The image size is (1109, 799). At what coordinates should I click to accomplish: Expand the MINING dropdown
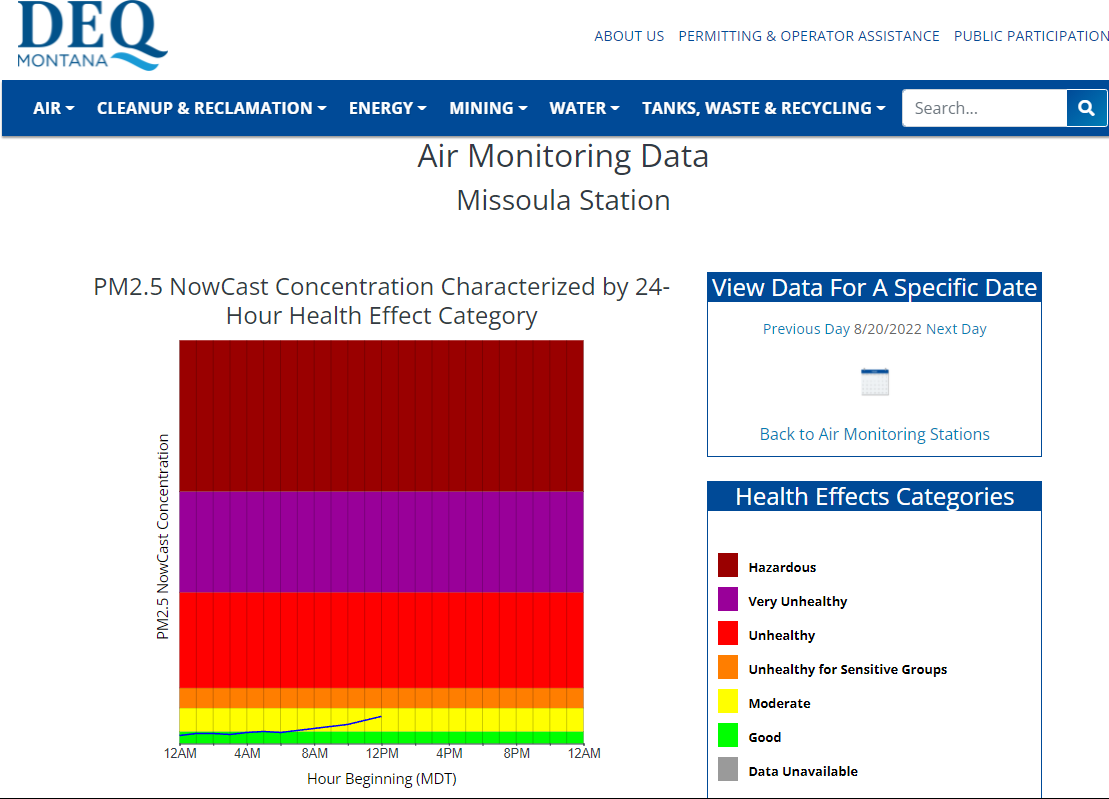[487, 107]
